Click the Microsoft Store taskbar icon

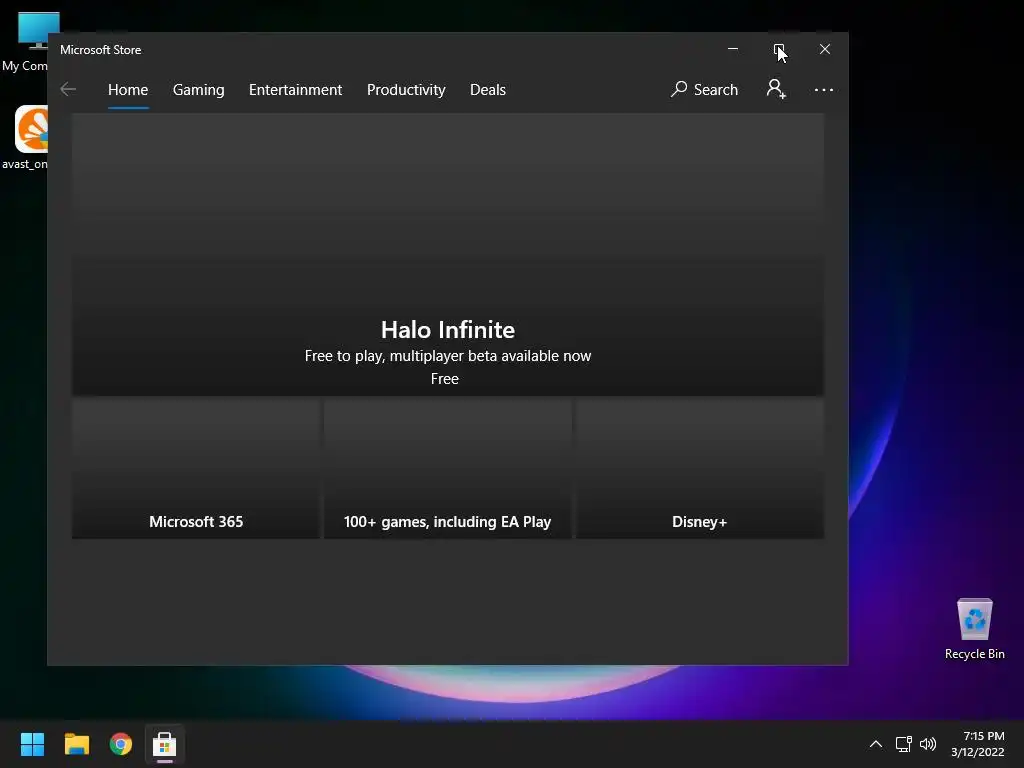(165, 744)
